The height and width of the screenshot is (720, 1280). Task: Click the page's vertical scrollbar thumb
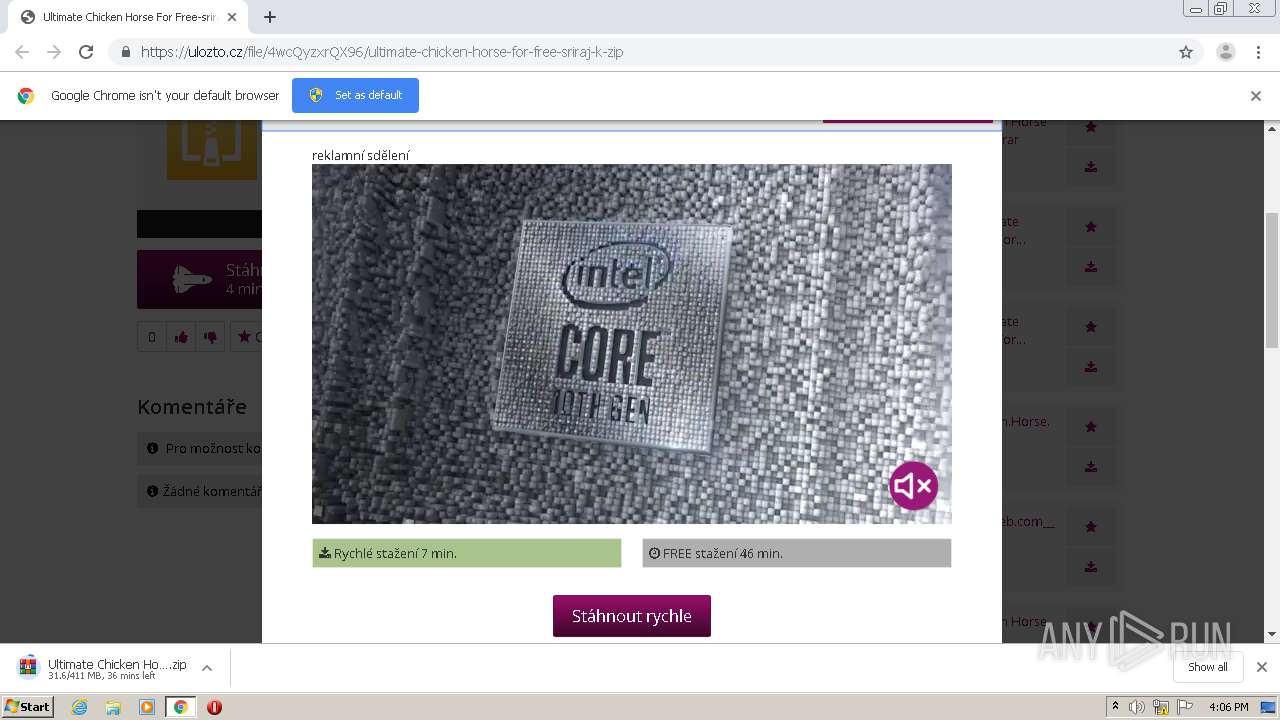click(x=1272, y=280)
